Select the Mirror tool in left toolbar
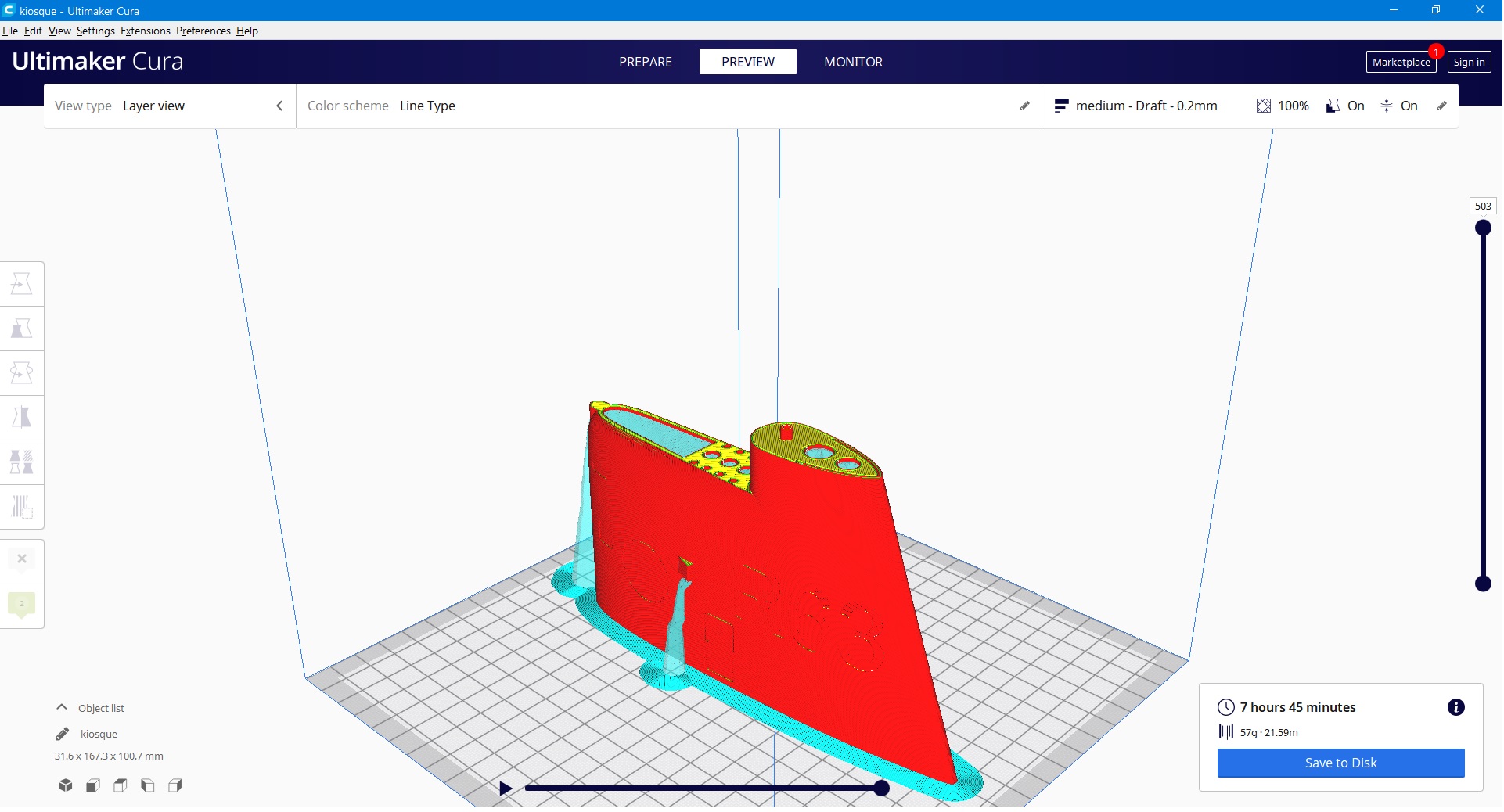The width and height of the screenshot is (1504, 812). point(22,418)
